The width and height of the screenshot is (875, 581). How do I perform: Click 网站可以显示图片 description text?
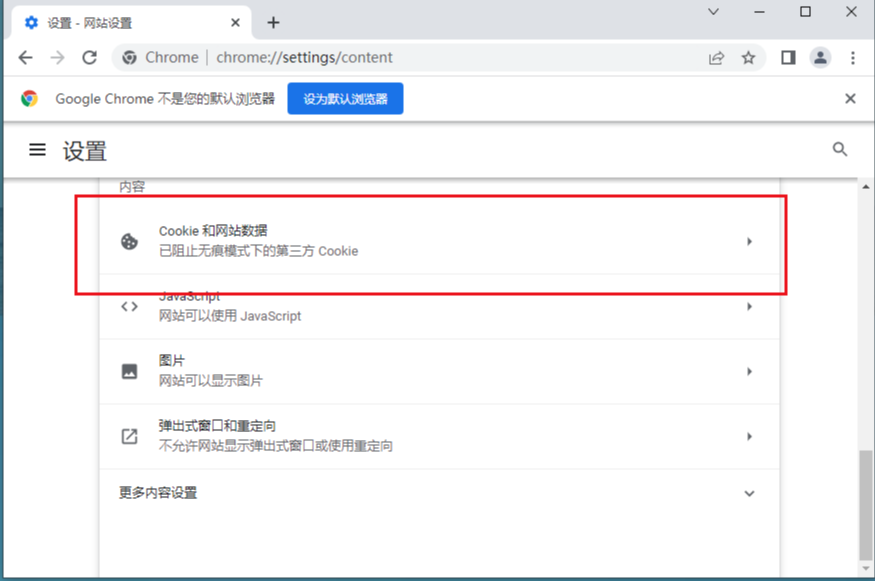[x=210, y=381]
